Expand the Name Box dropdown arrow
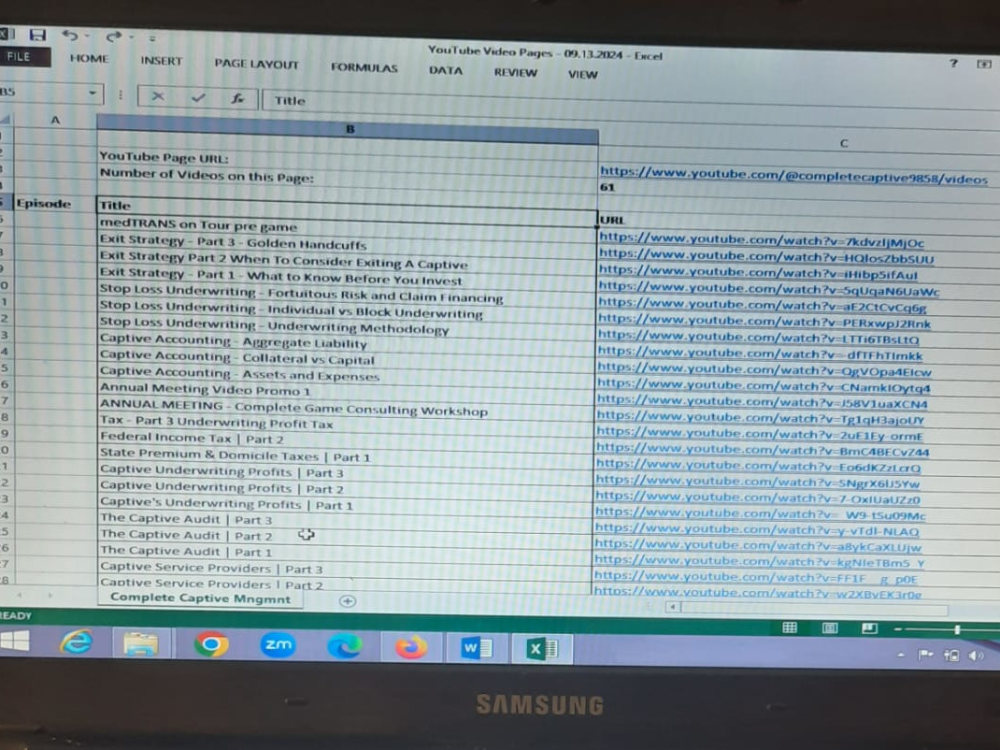The width and height of the screenshot is (1000, 750). [93, 93]
